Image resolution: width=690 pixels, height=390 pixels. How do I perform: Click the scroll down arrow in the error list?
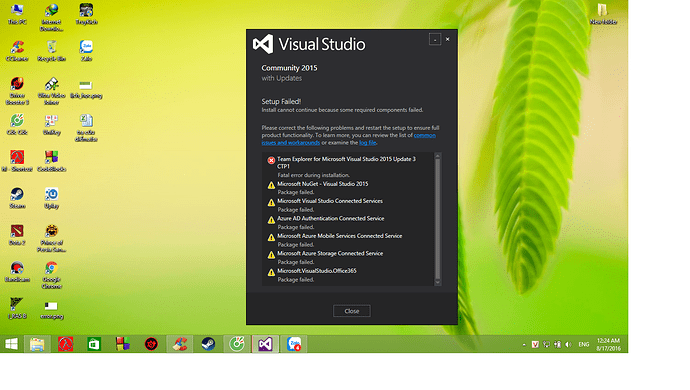tap(437, 282)
